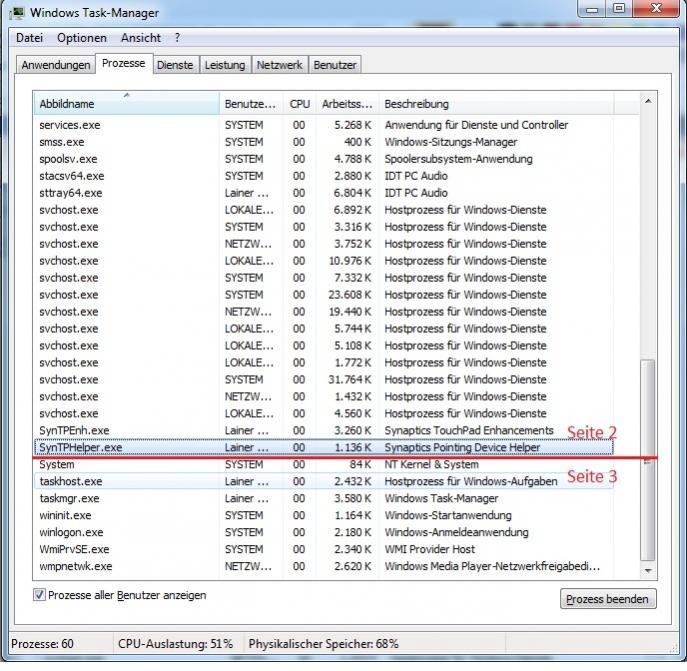Image resolution: width=687 pixels, height=671 pixels.
Task: Select the smss.exe process row
Action: pos(323,142)
